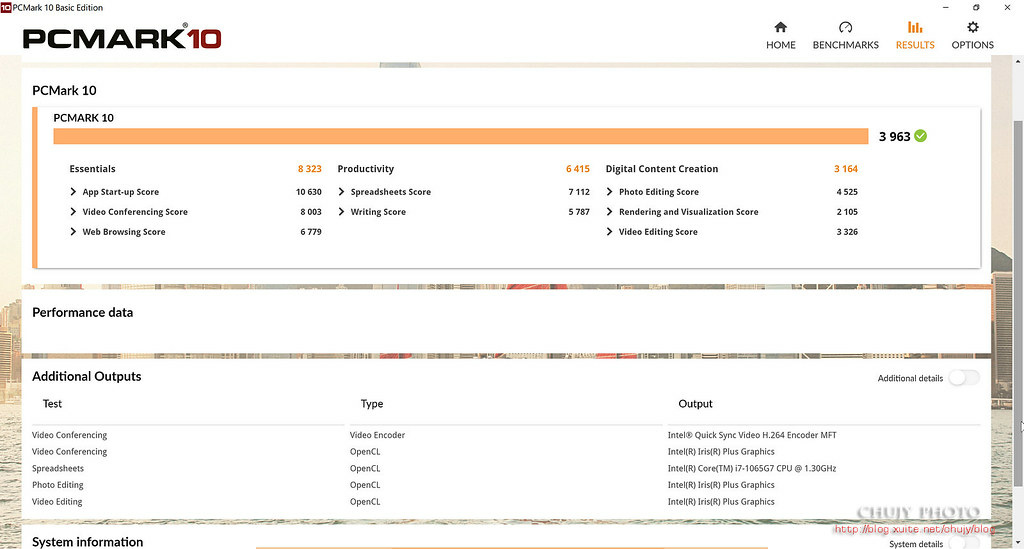The height and width of the screenshot is (549, 1024).
Task: Click the Video Conferencing value 8 003
Action: coord(311,212)
